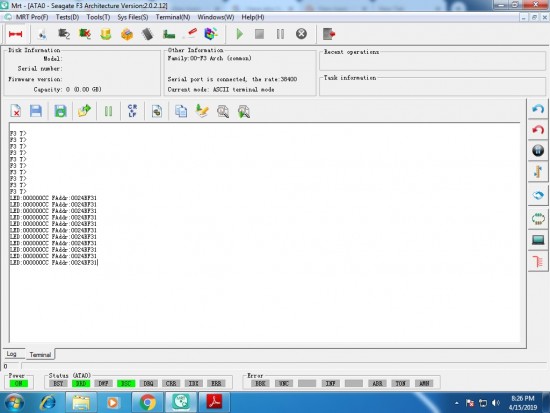Viewport: 550px width, 413px height.
Task: Click the circled X cancel icon
Action: point(301,34)
